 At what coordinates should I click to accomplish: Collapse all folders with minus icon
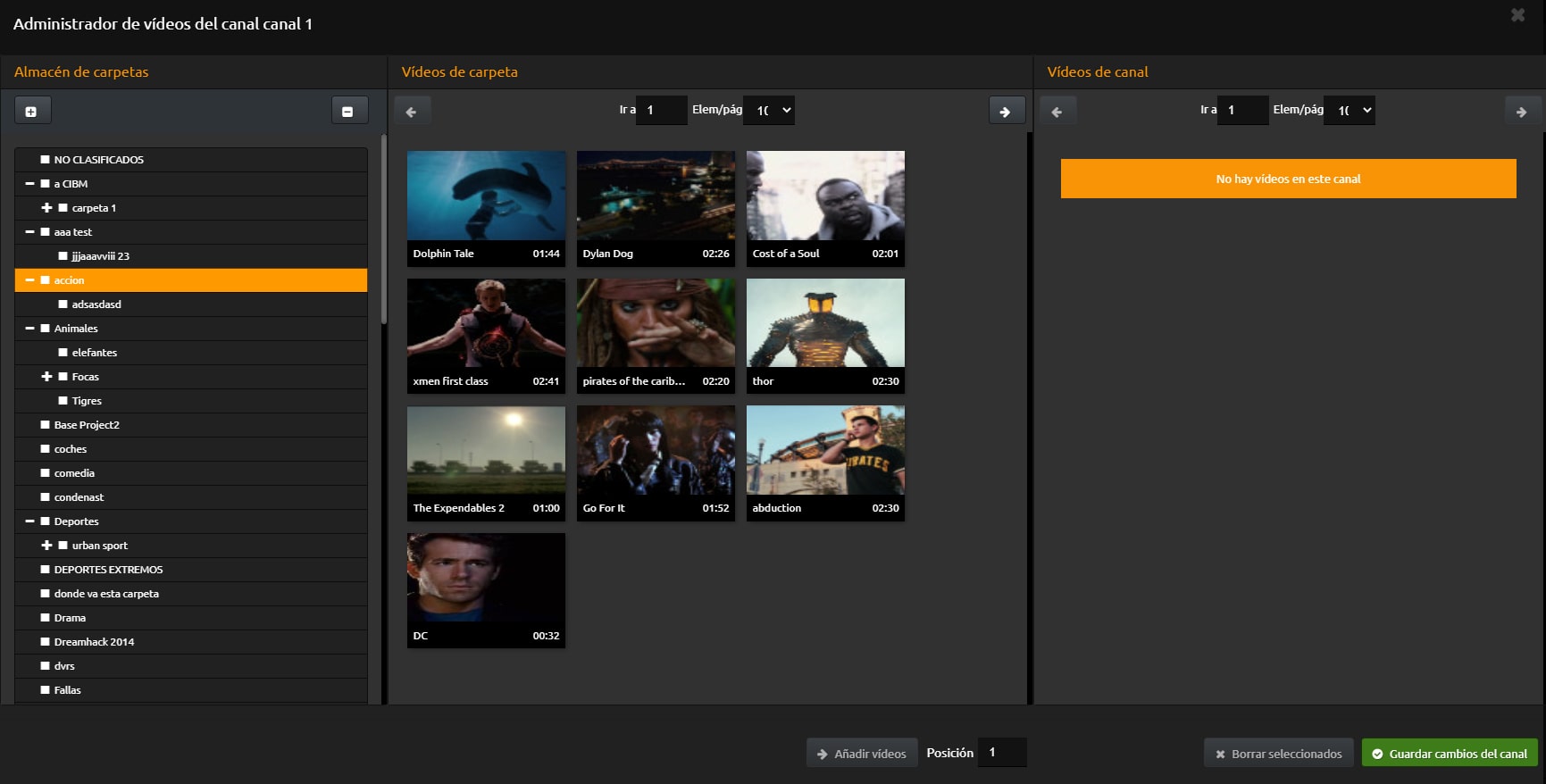(348, 111)
